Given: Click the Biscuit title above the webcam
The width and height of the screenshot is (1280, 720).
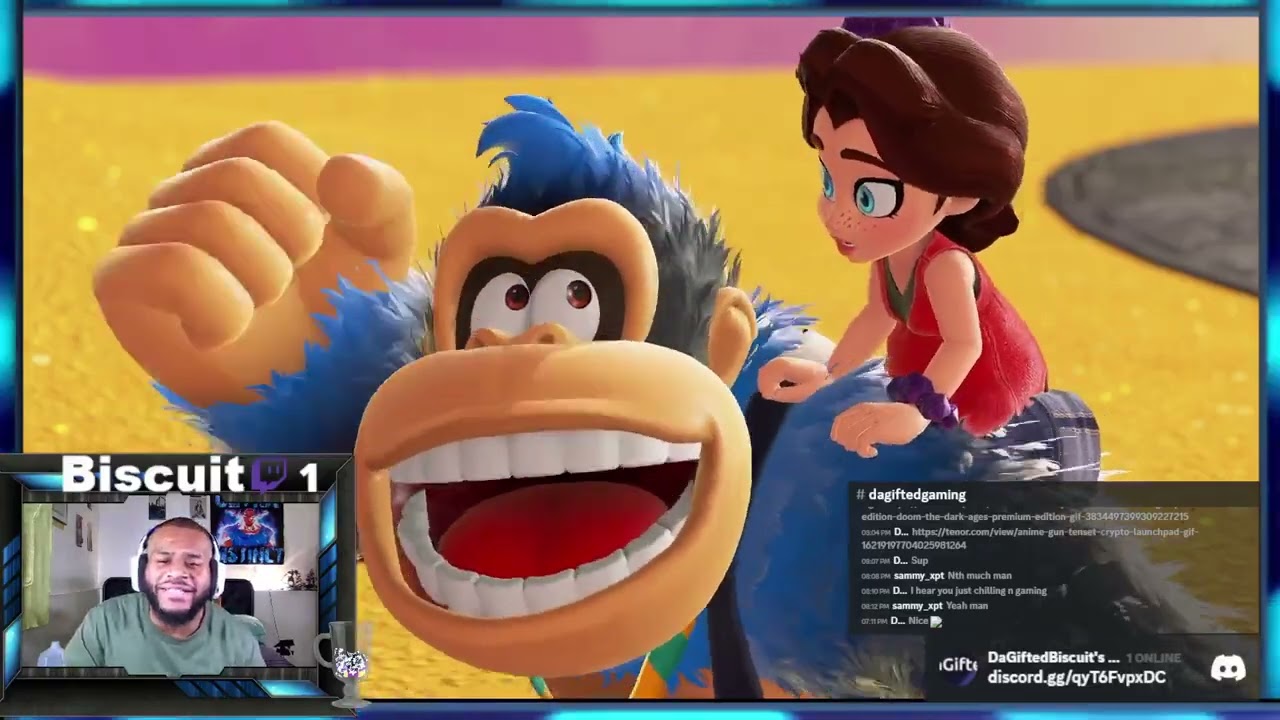Looking at the screenshot, I should pyautogui.click(x=152, y=474).
